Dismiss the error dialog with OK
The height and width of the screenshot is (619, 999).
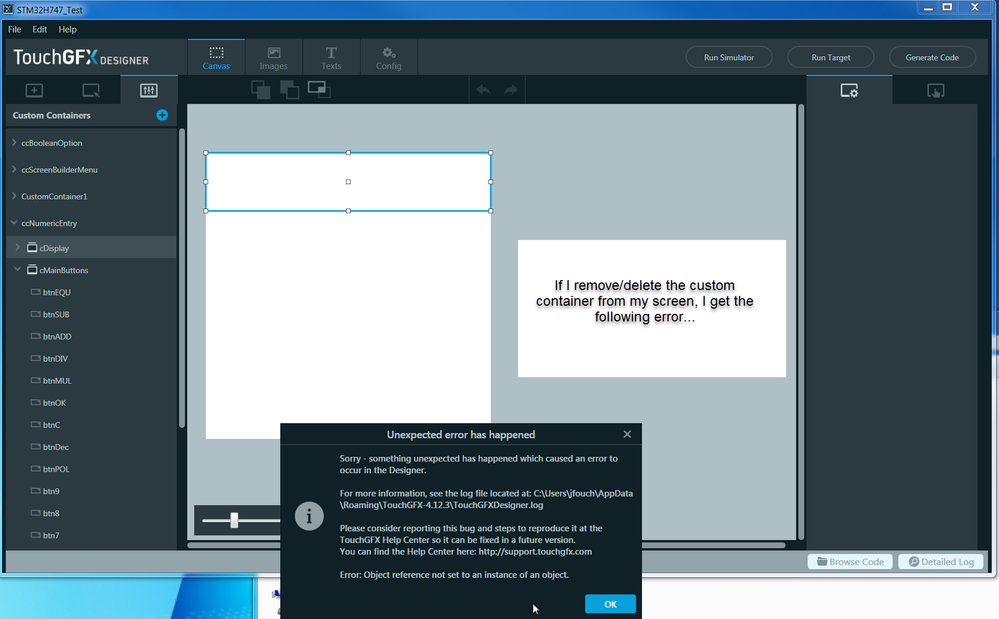(610, 604)
